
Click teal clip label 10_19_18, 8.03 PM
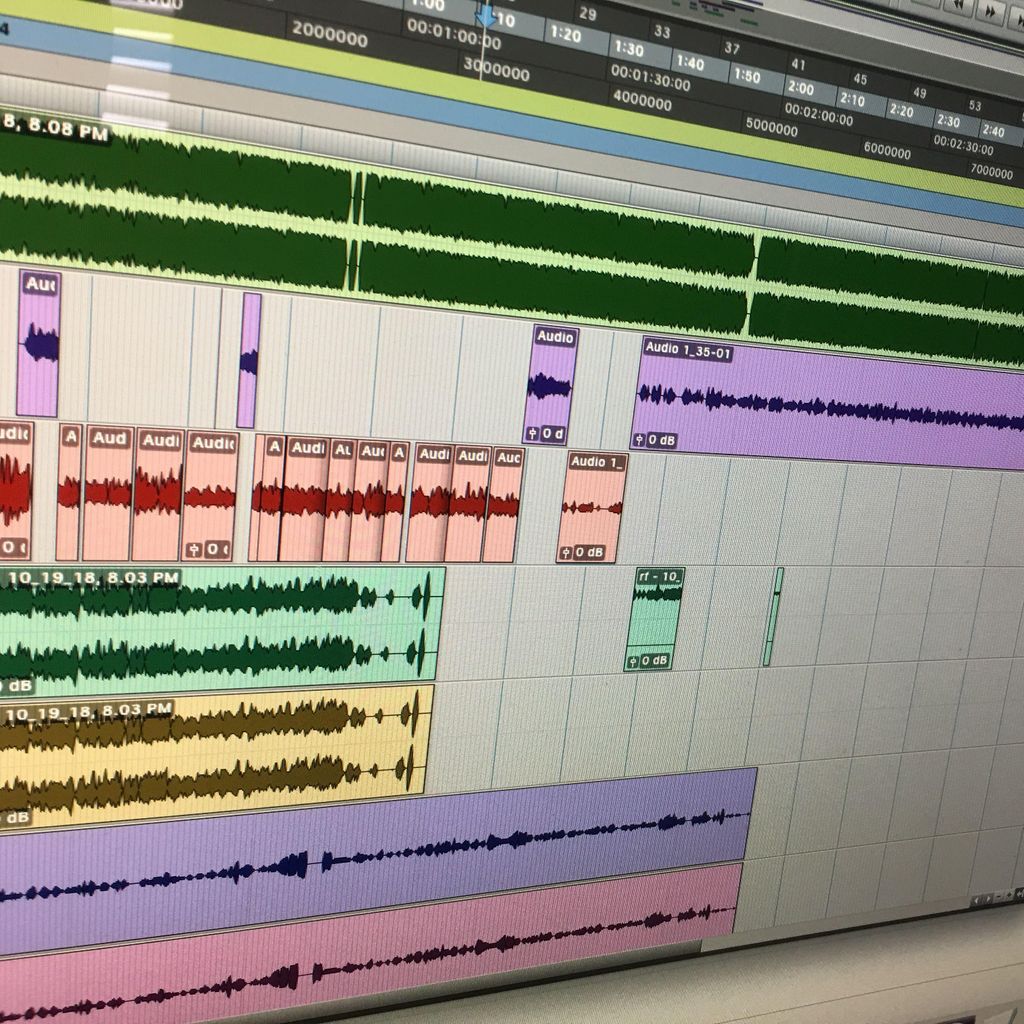tap(93, 577)
